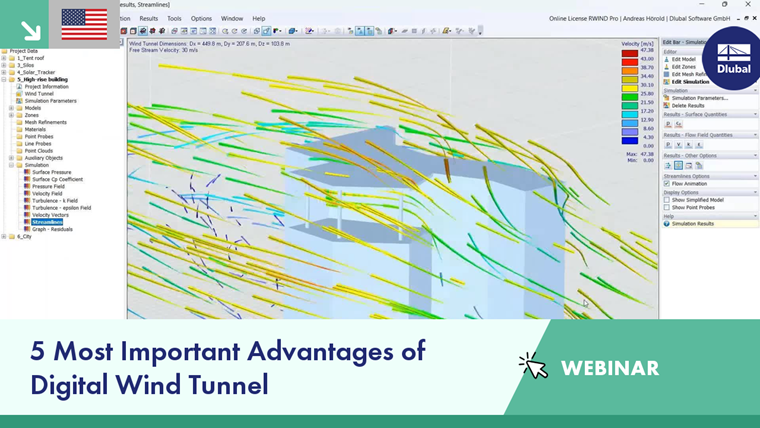The image size is (760, 428).
Task: Show Surface Pressure results
Action: (x=51, y=172)
